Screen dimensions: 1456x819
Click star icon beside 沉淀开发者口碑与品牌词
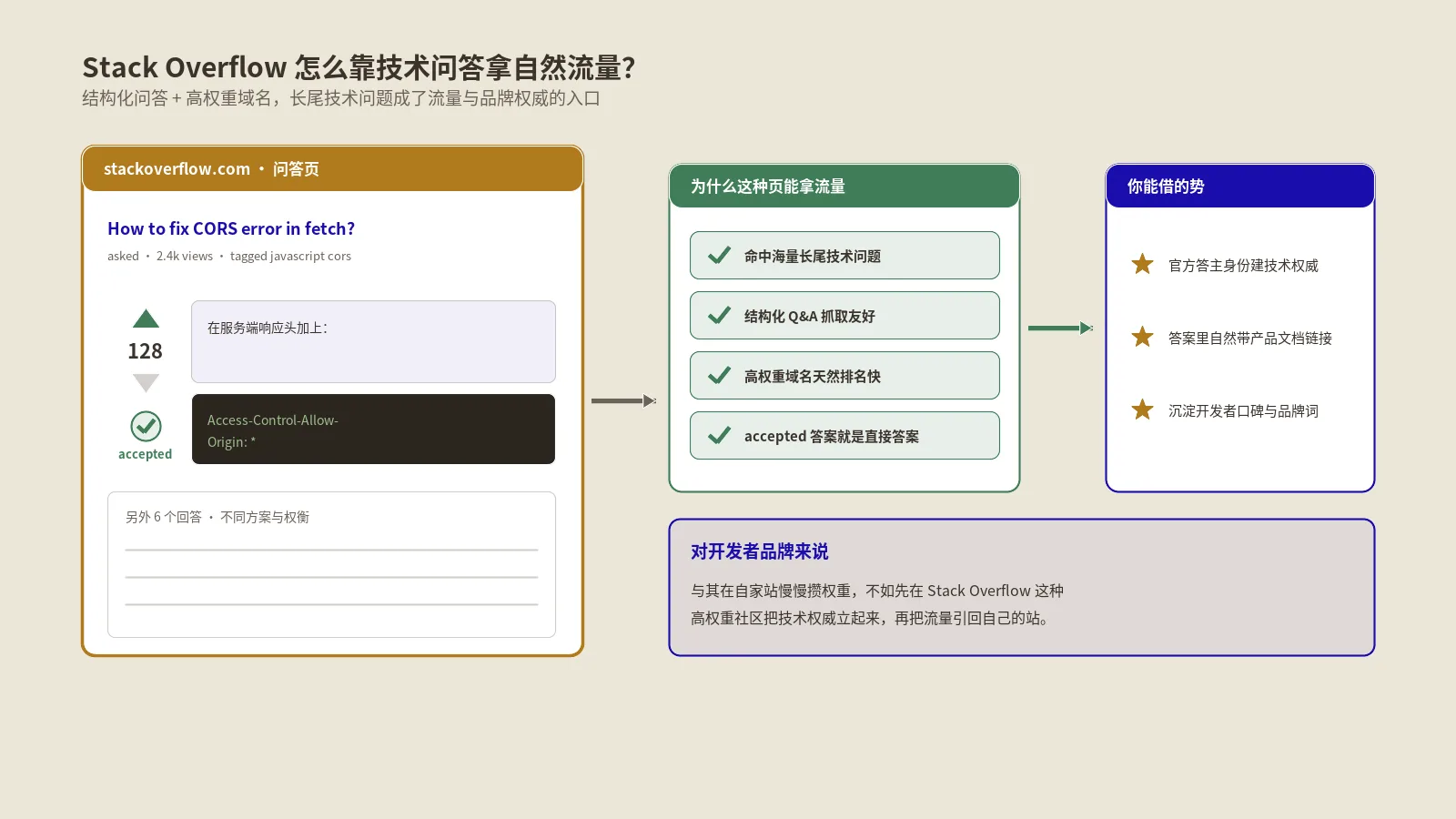pos(1142,409)
